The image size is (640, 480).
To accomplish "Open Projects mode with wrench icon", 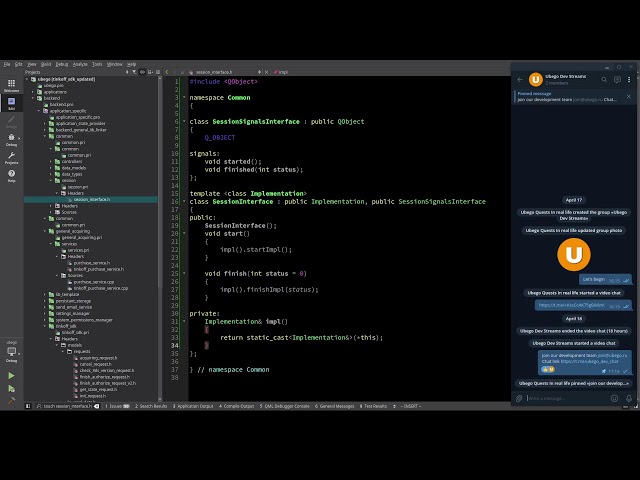I will pos(11,158).
